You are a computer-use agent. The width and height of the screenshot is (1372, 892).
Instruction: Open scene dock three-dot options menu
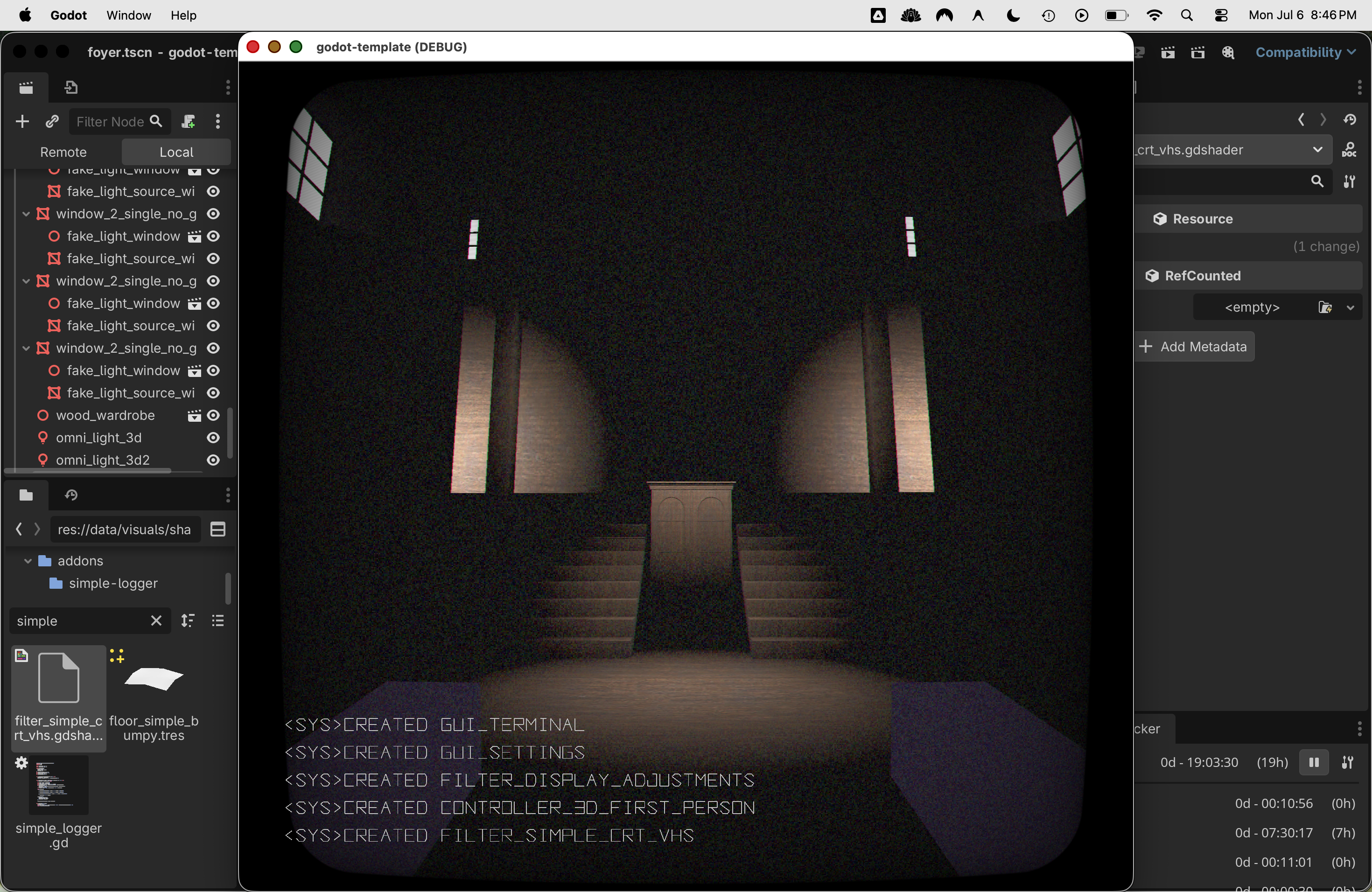click(228, 88)
